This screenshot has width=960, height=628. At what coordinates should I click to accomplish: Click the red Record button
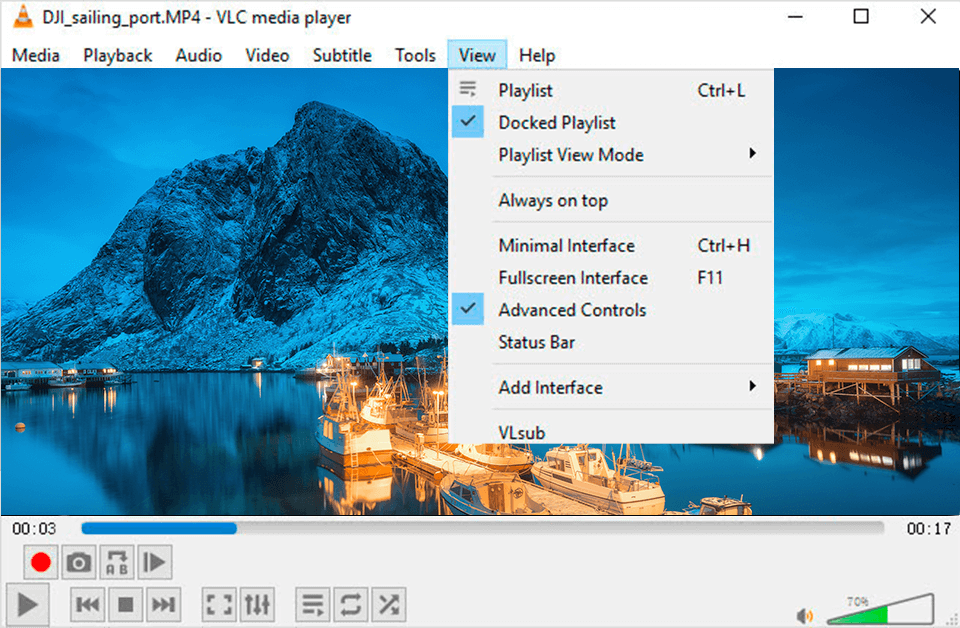pos(40,563)
